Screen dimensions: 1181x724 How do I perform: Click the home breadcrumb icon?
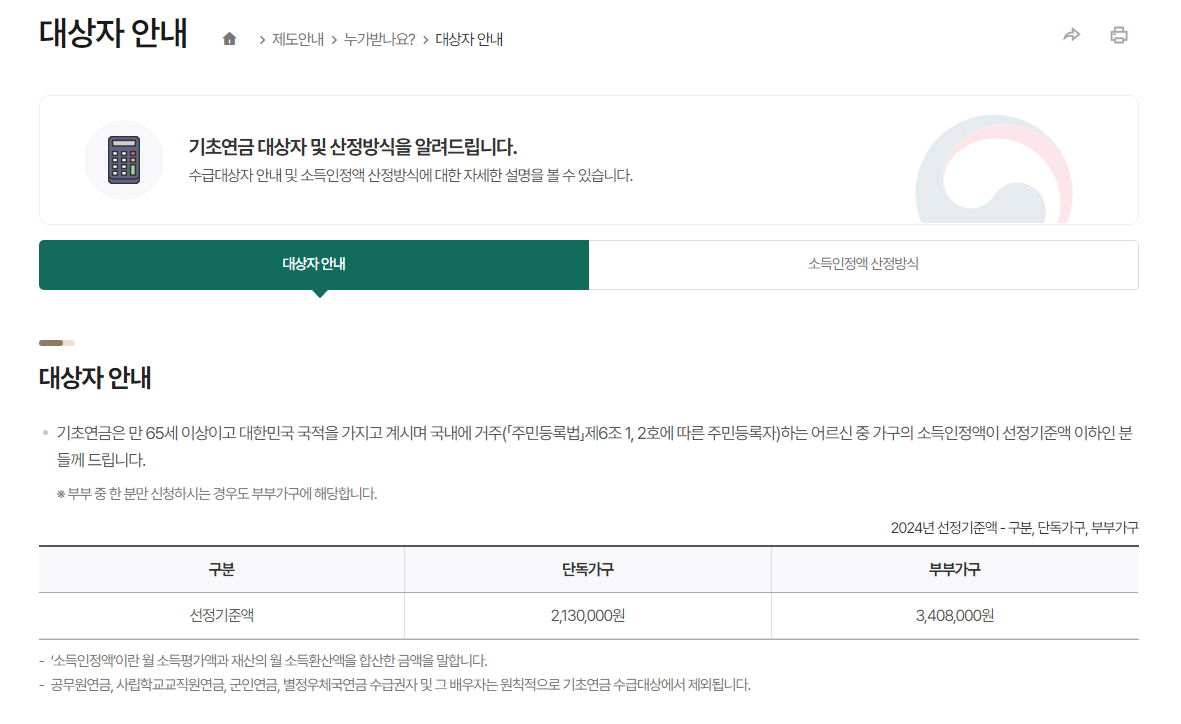pos(231,38)
